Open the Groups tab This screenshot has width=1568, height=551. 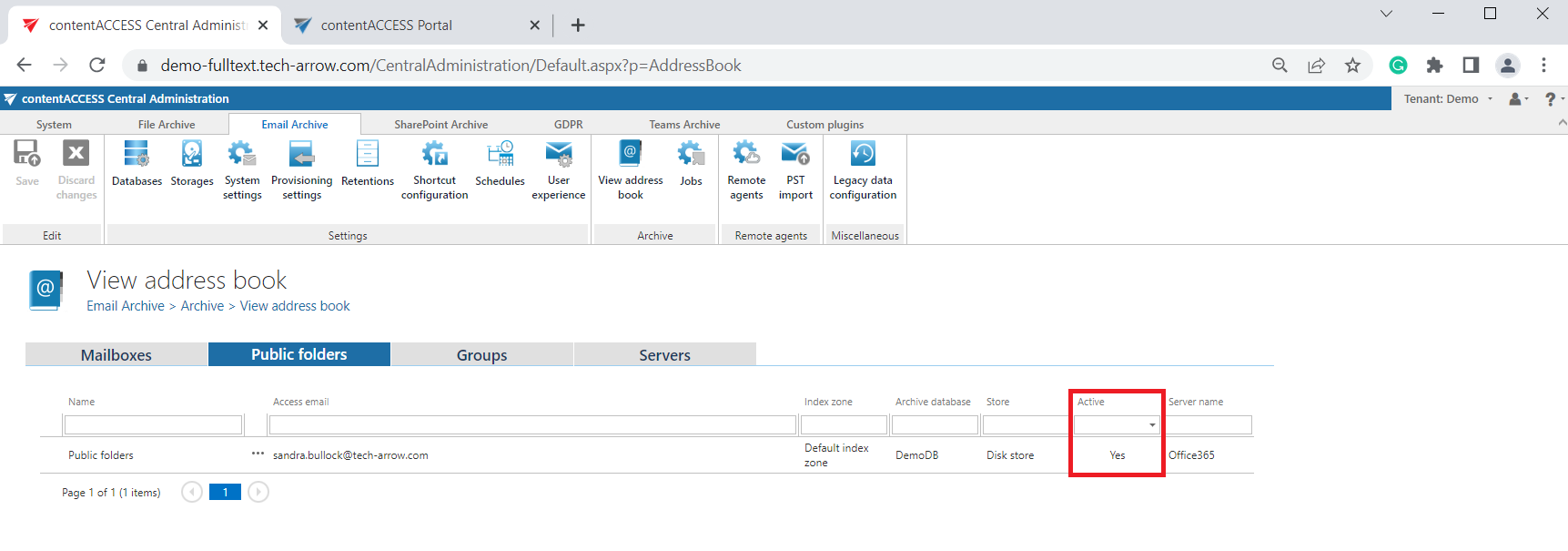click(x=481, y=355)
